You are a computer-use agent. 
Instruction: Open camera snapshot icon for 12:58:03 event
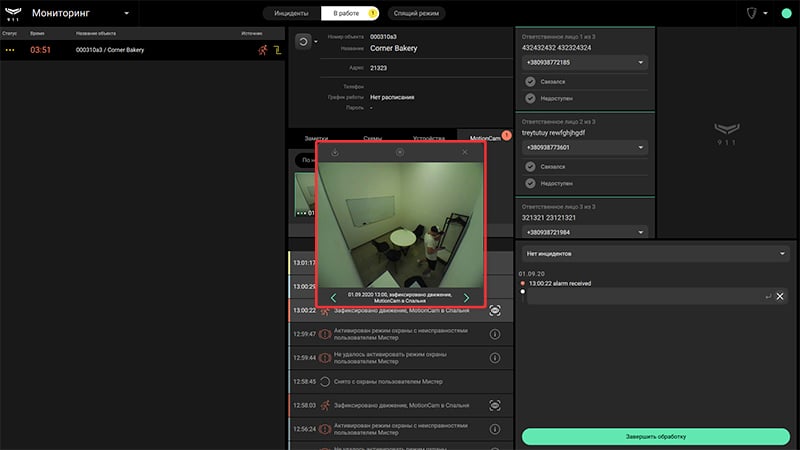click(x=494, y=405)
